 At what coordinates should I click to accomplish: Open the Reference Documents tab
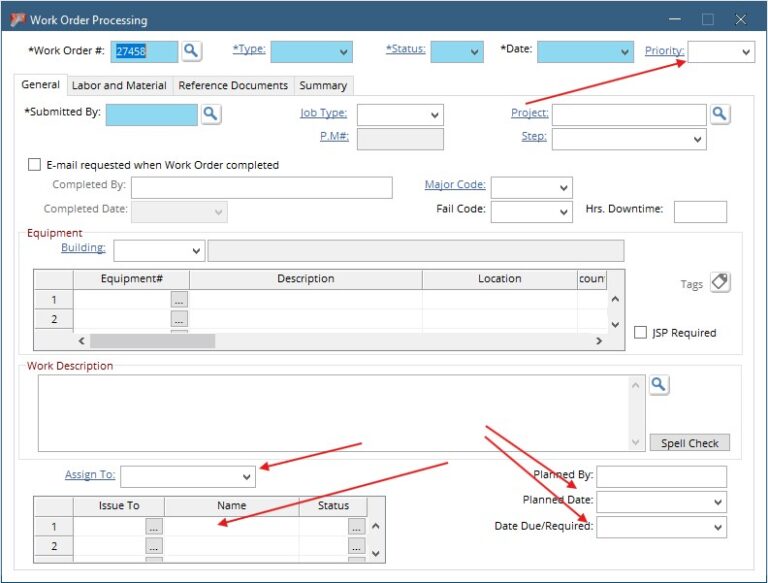click(233, 85)
